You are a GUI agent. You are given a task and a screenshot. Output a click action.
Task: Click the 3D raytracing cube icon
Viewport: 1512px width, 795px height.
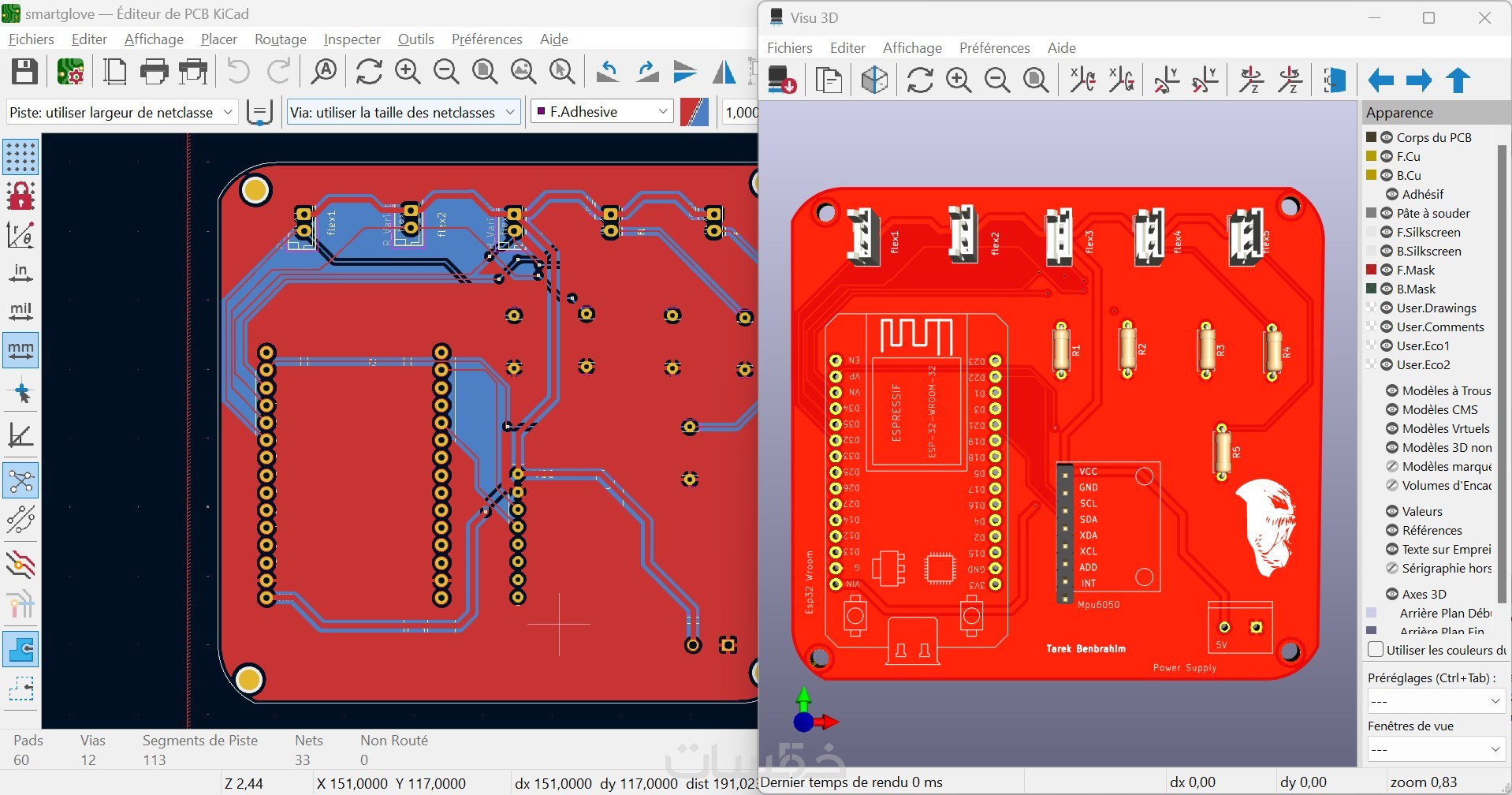pyautogui.click(x=874, y=80)
